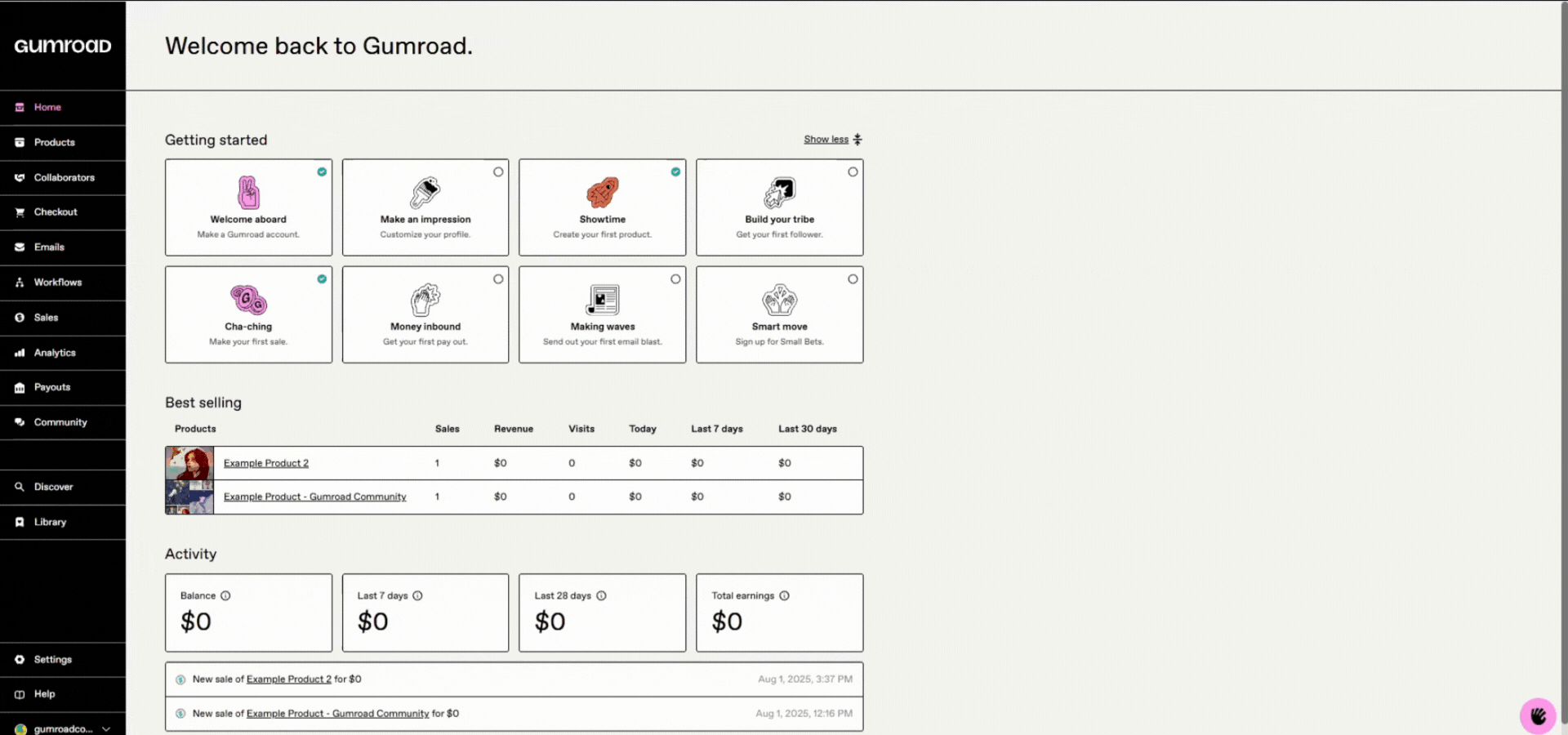Click the Make an impression status circle

tap(498, 171)
